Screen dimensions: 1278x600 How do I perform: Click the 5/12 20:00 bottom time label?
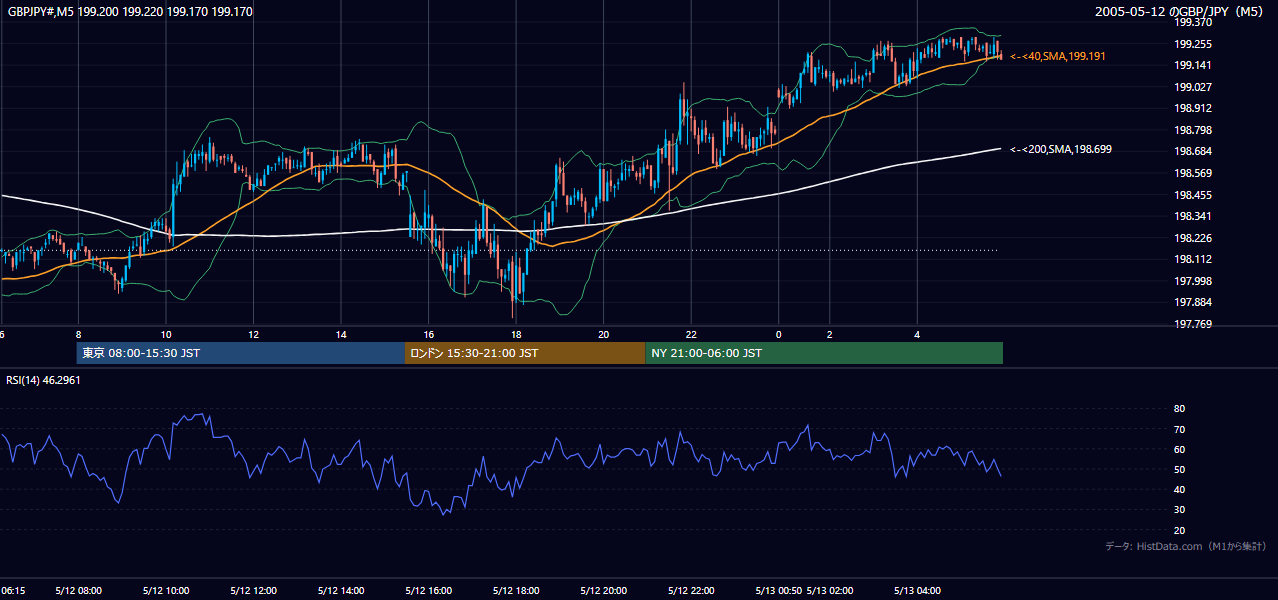[x=604, y=590]
